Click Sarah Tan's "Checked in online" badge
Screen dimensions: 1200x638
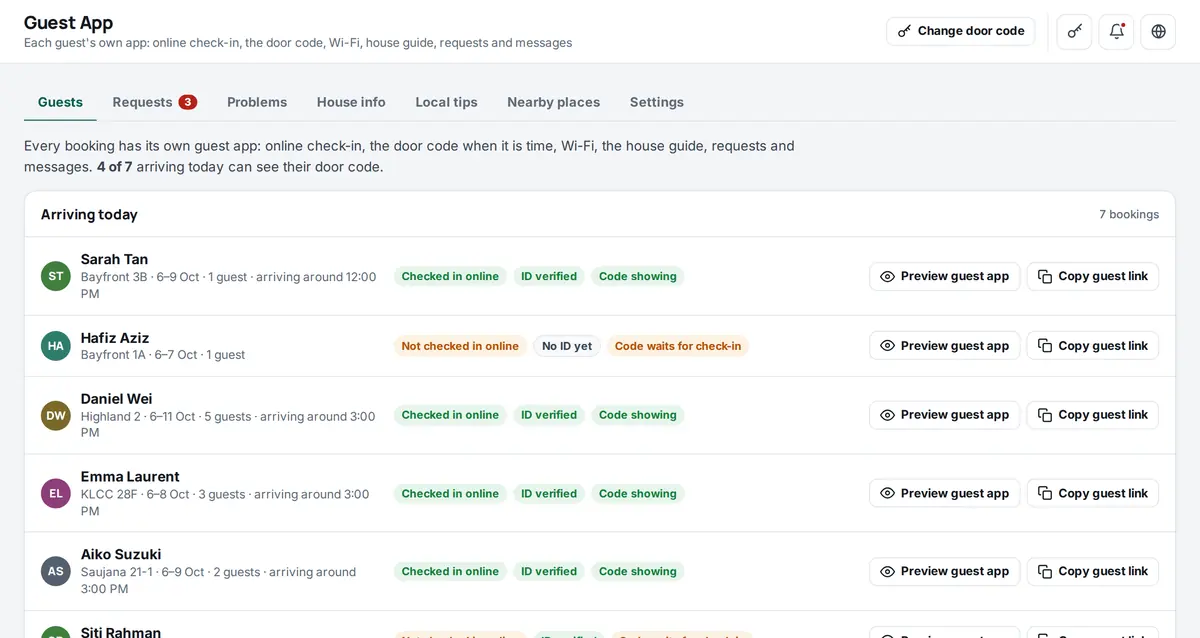coord(450,276)
